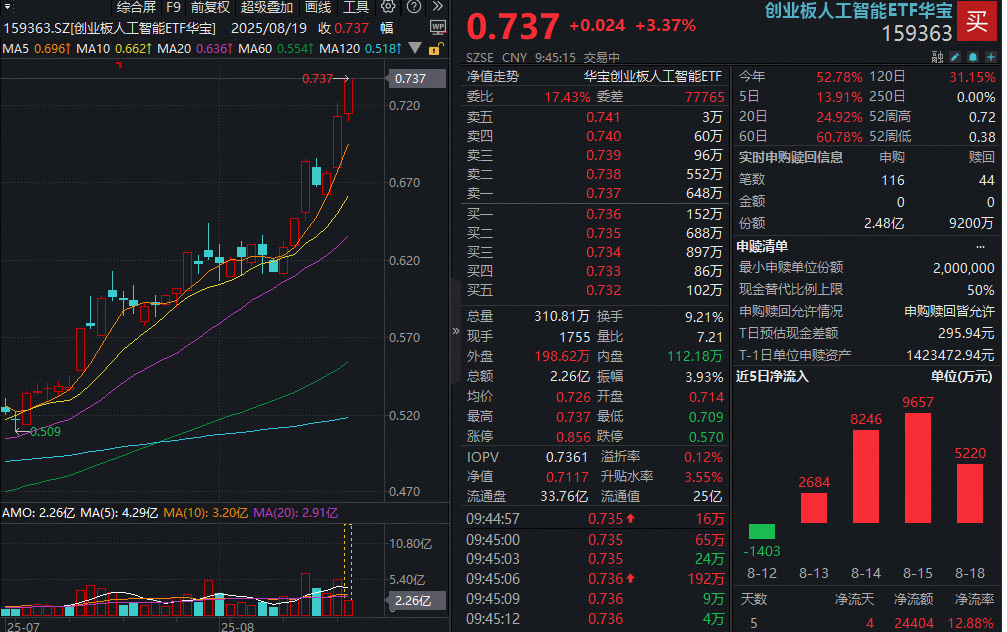
Task: Open the MA dropdown triangle next to MA120
Action: coord(414,48)
